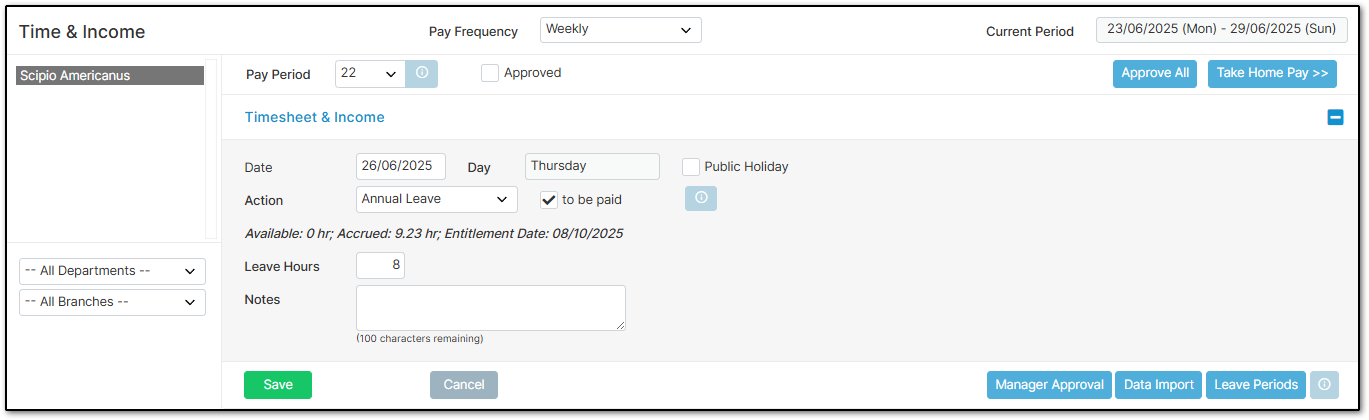Click the info icon beside Pay Period
The height and width of the screenshot is (420, 1369).
click(422, 74)
